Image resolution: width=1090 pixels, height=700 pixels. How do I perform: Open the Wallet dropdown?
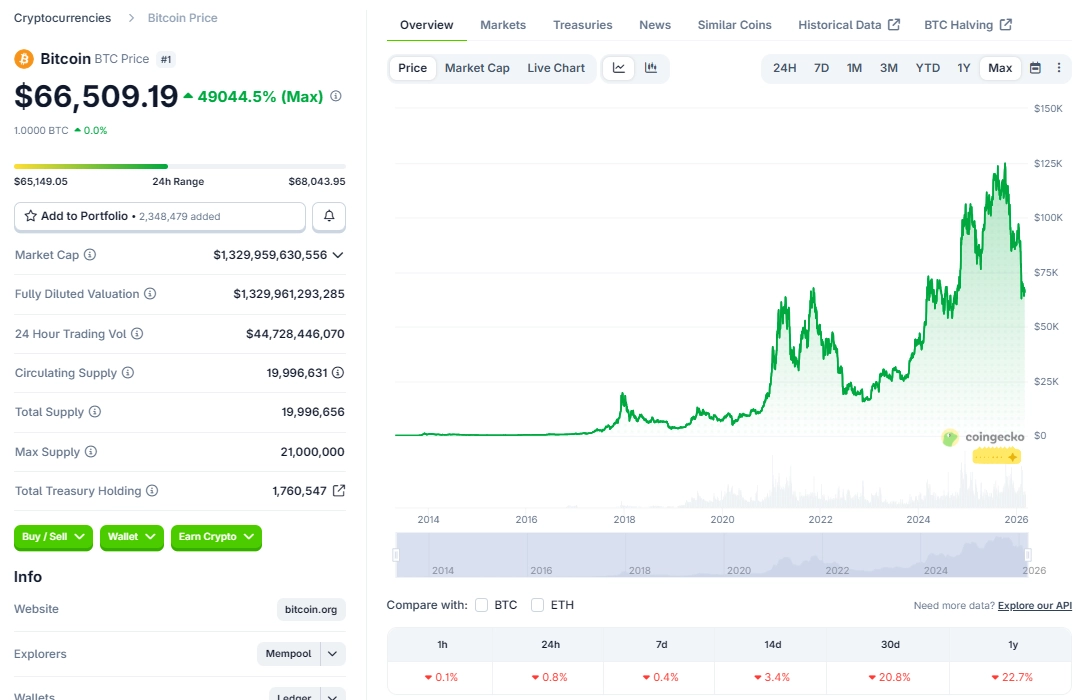pyautogui.click(x=131, y=537)
